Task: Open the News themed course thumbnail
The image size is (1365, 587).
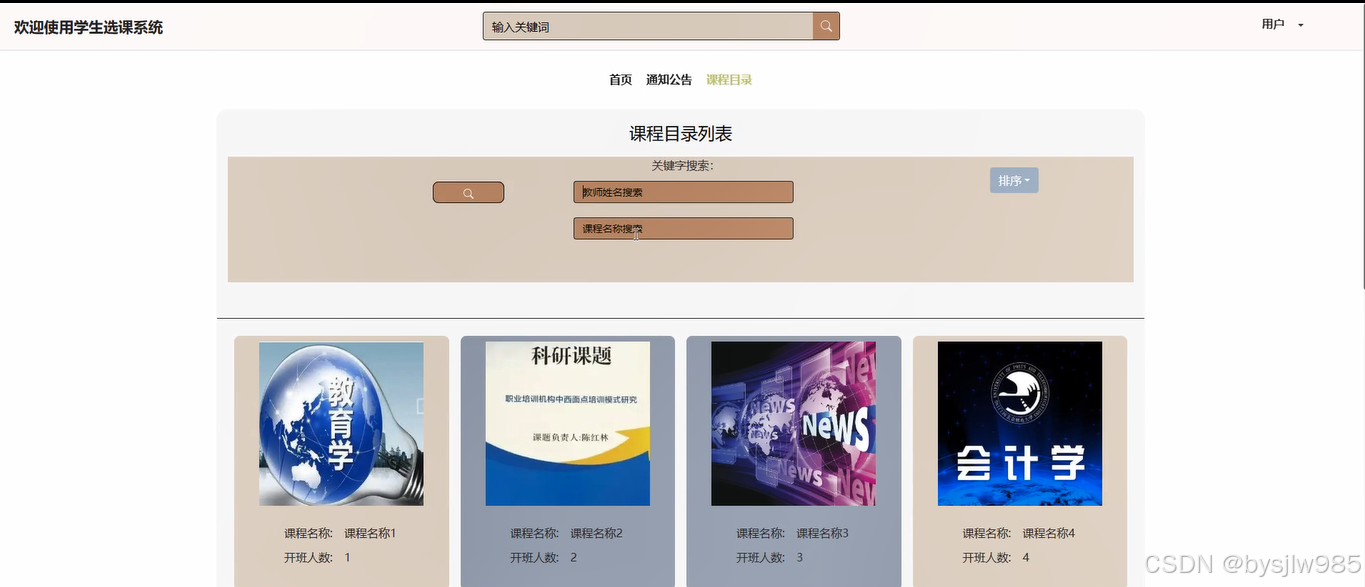Action: tap(794, 422)
